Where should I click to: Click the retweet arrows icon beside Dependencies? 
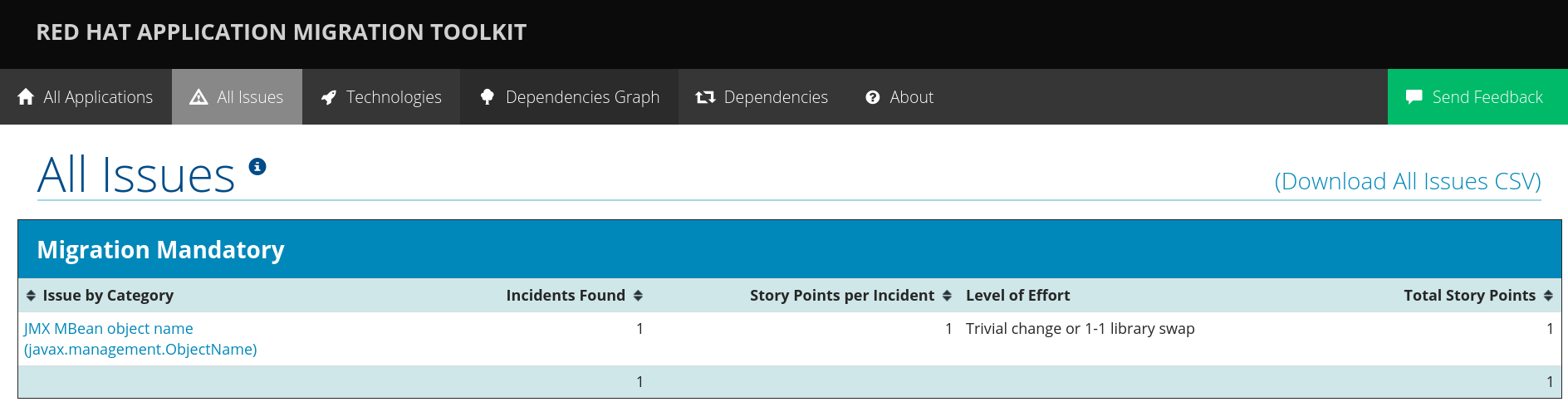click(x=705, y=97)
